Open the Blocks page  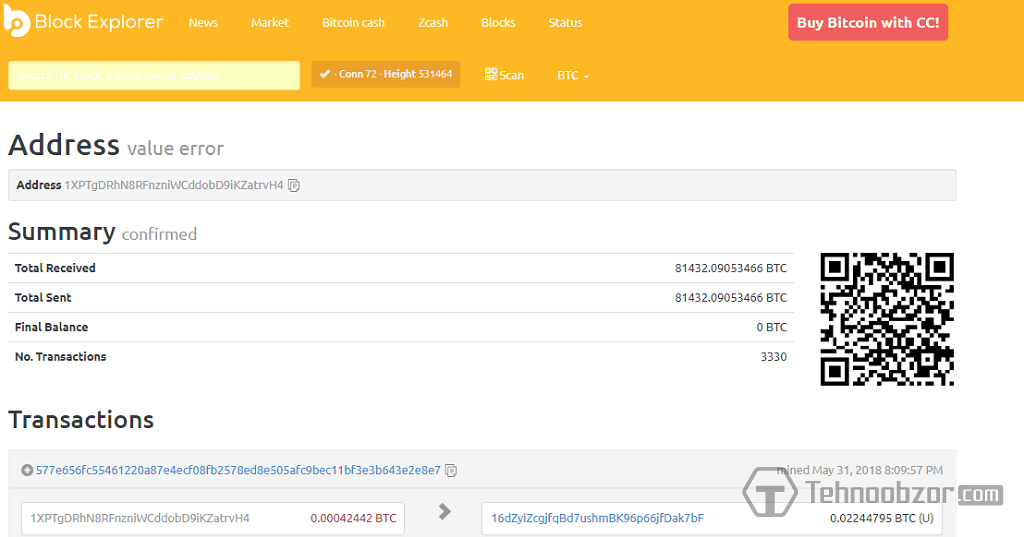click(498, 23)
